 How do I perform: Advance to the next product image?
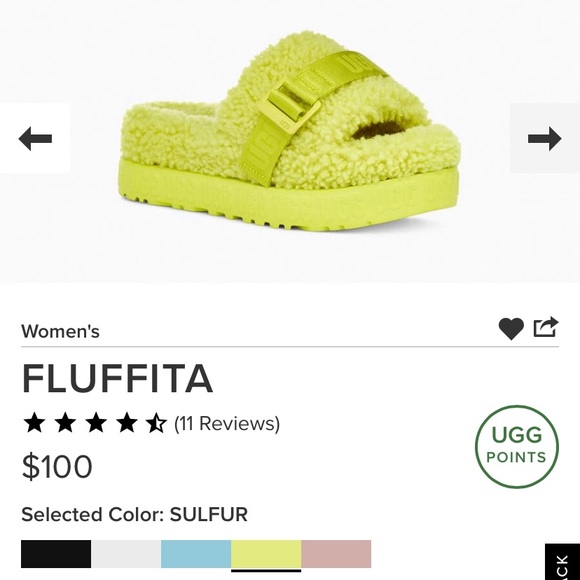(544, 138)
